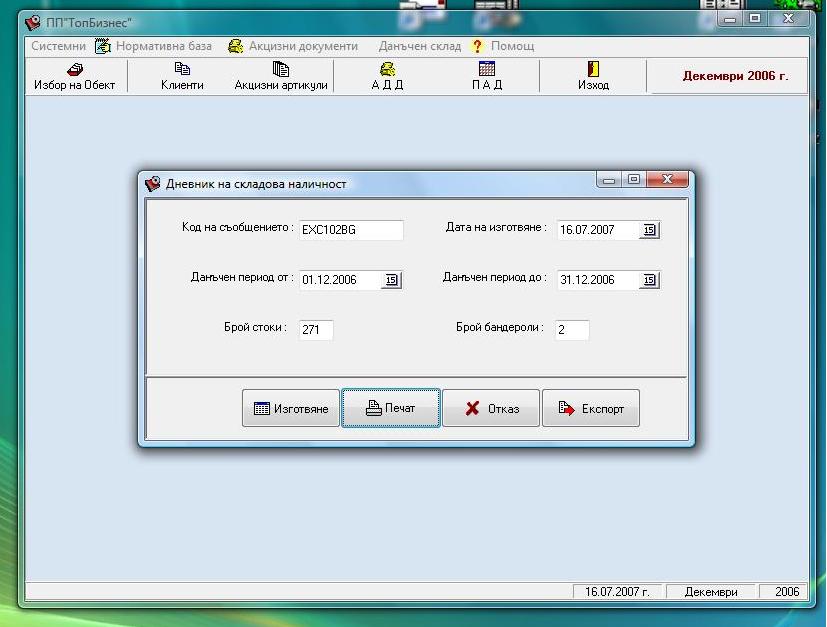Click the Брой бандероли field
827x627 pixels.
572,330
